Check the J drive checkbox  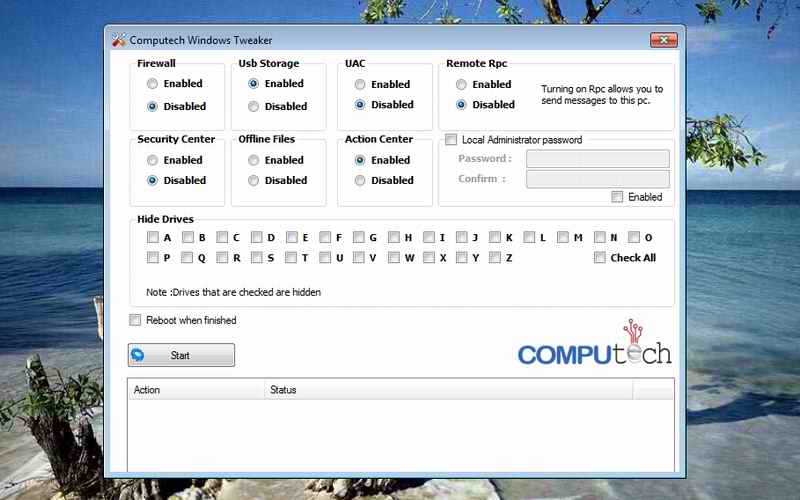(462, 237)
